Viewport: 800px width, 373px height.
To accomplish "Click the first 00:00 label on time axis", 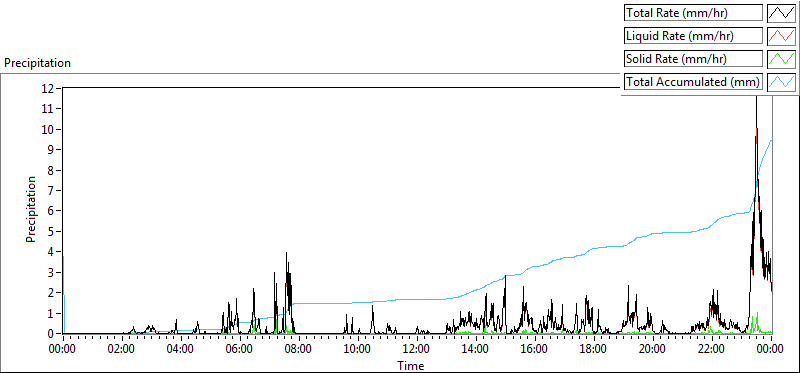I will pos(63,350).
